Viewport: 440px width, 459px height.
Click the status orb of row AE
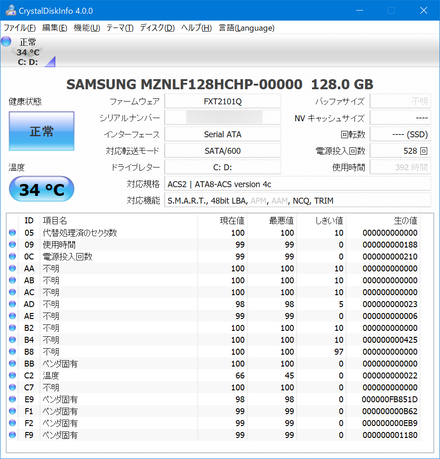[x=12, y=316]
